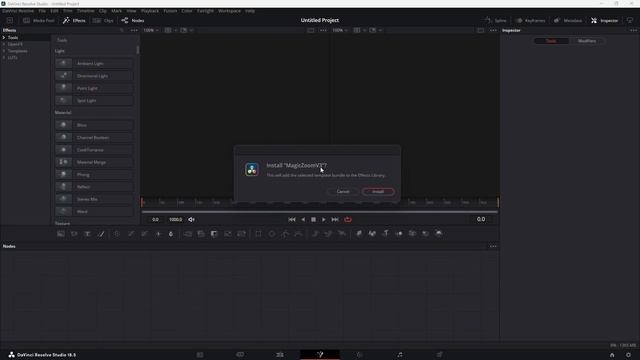Image resolution: width=640 pixels, height=360 pixels.
Task: Select the Tools tab in Inspector
Action: 551,41
